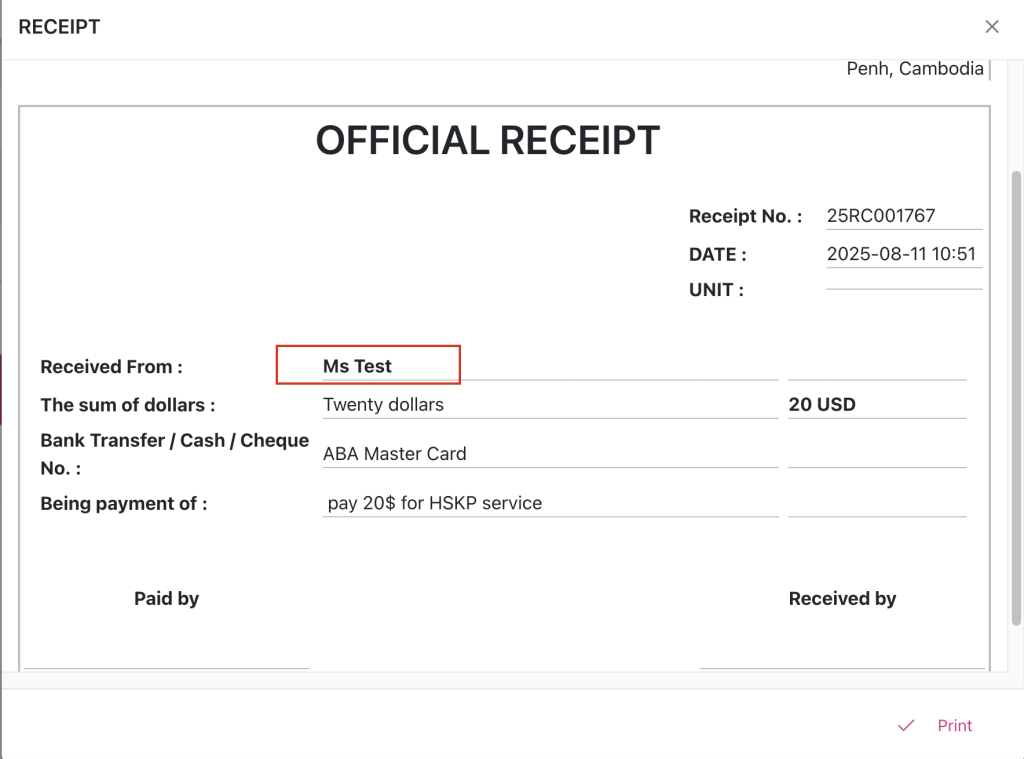This screenshot has height=759, width=1024.
Task: Select the 'ABA Master Card' payment method text
Action: [x=395, y=454]
